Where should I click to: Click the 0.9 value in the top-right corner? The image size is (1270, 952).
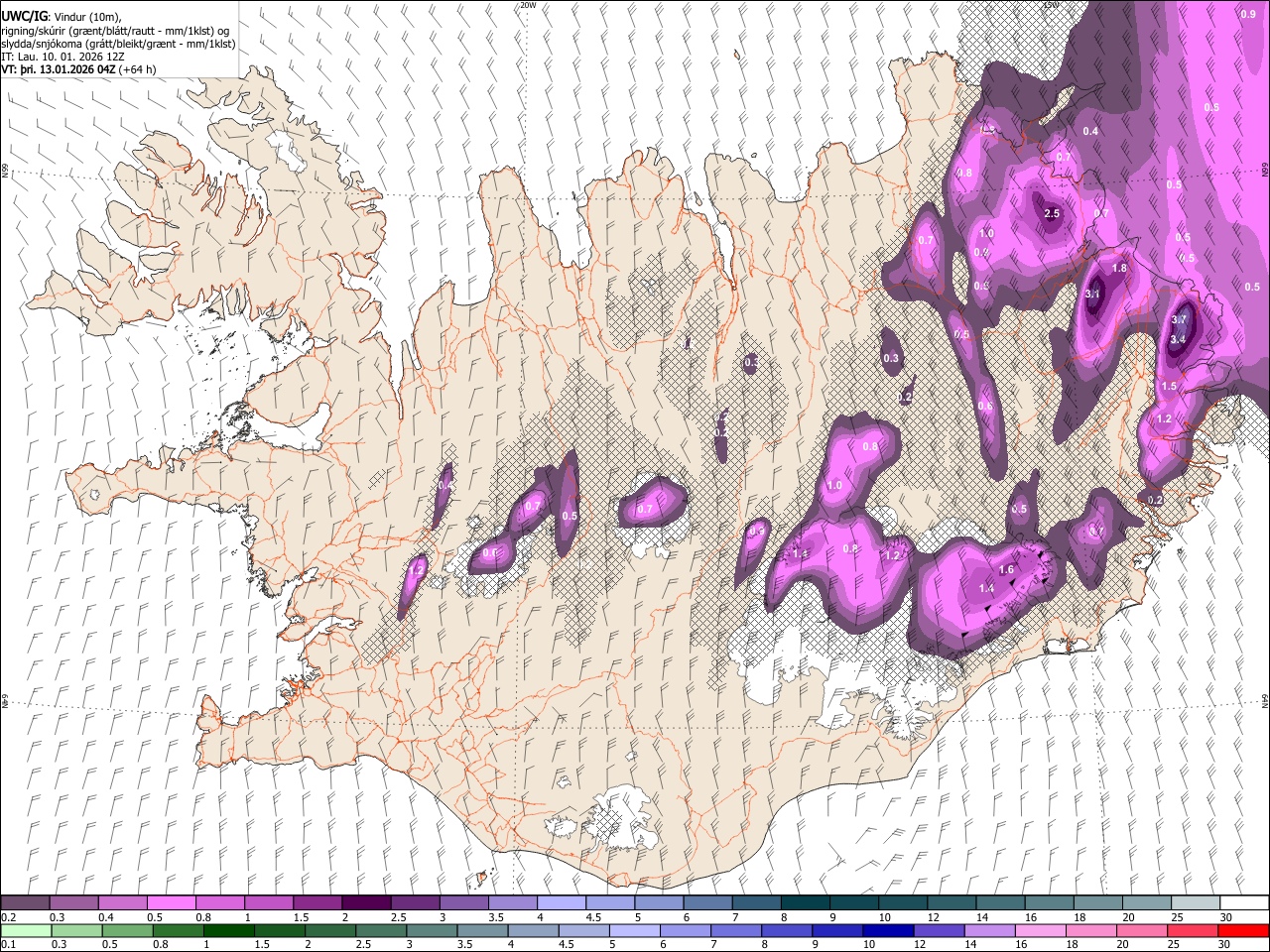1248,14
